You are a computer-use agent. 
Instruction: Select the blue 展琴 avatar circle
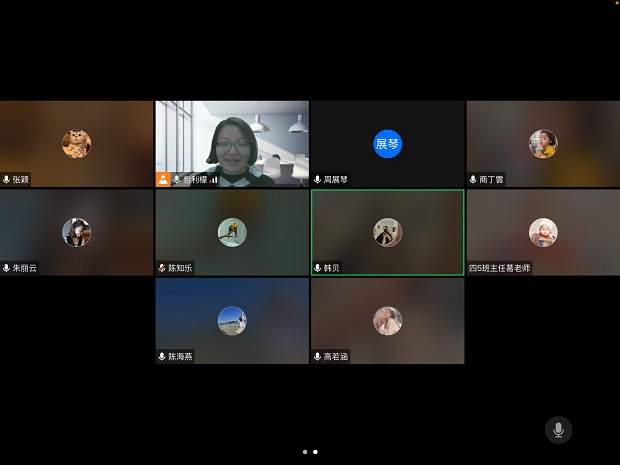387,144
